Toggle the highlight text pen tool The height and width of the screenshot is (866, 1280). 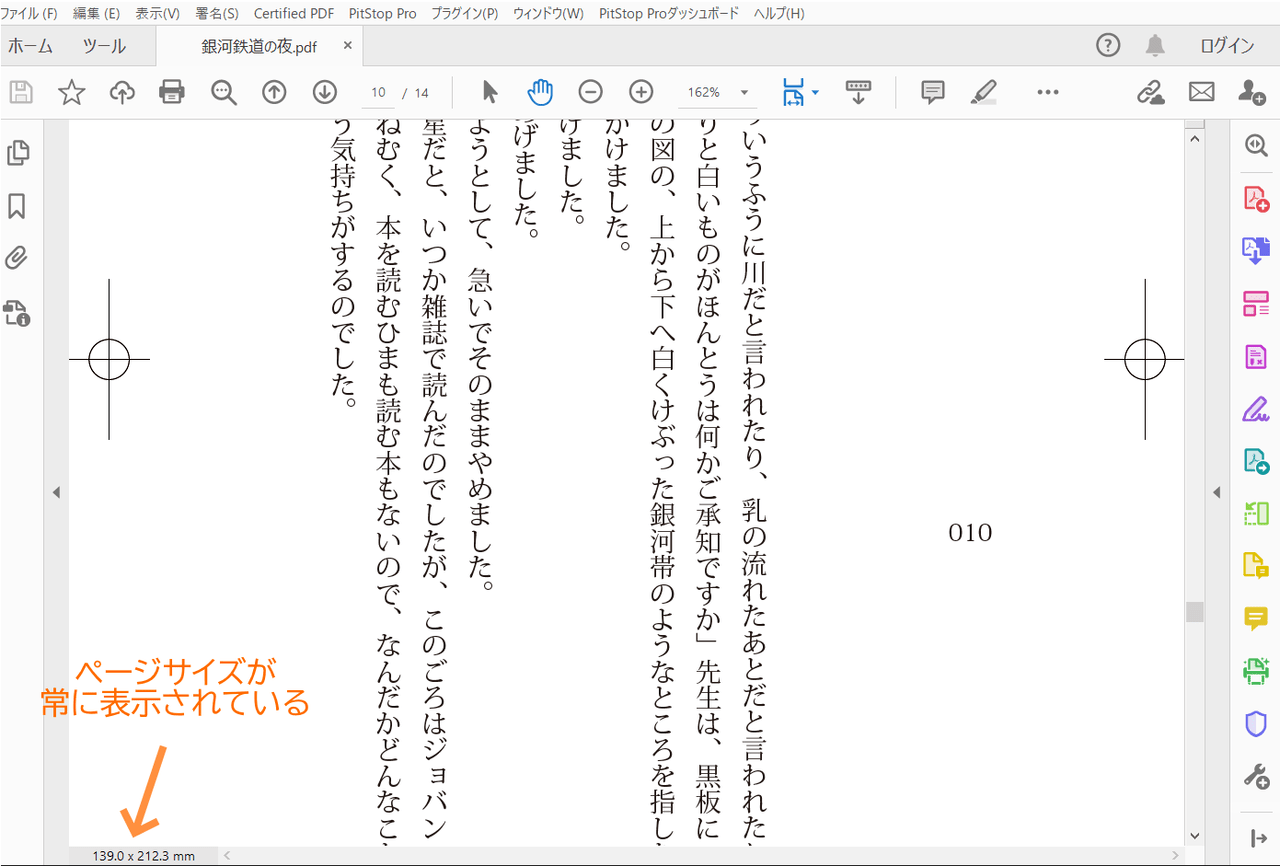tap(984, 92)
